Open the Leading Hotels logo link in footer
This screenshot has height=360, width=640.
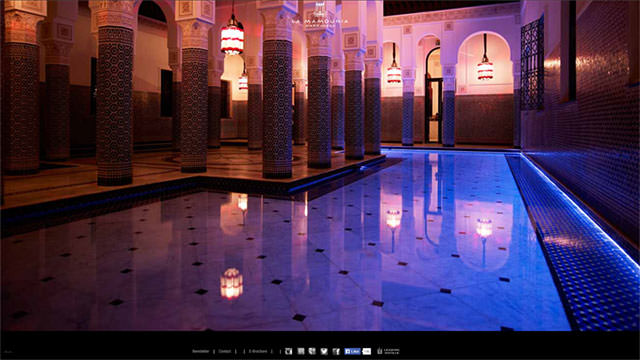point(389,351)
